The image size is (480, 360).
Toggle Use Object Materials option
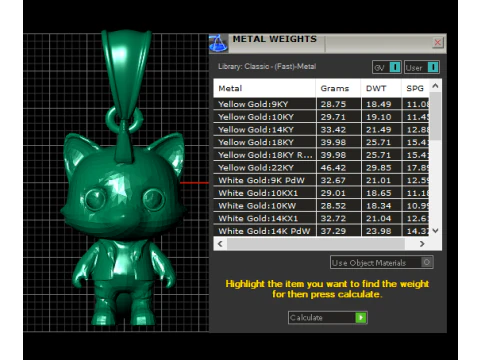[x=382, y=263]
